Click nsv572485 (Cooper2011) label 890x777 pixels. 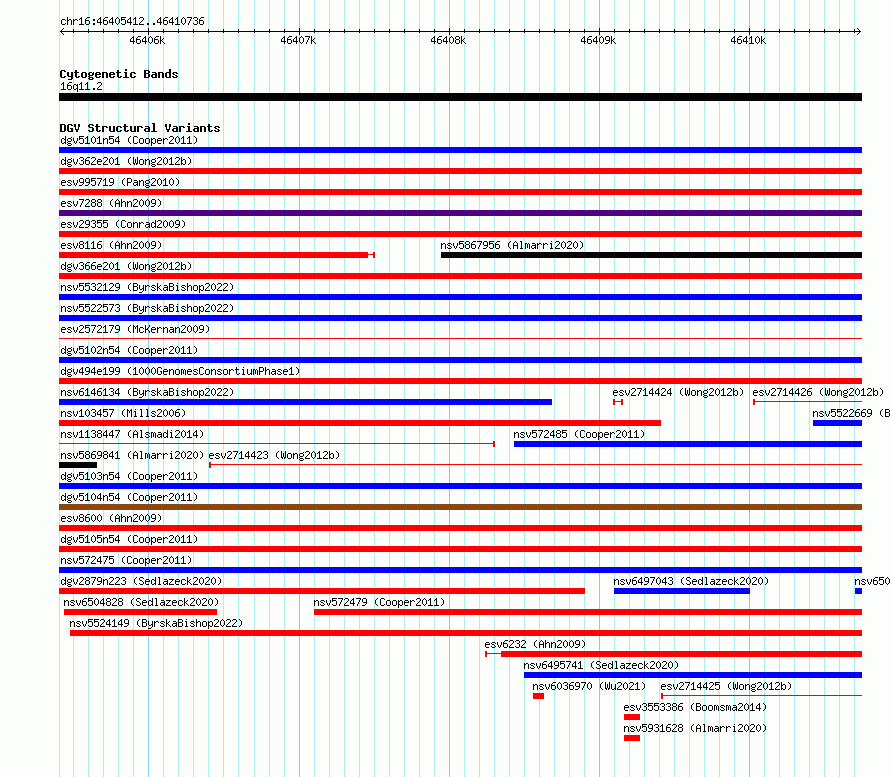point(579,434)
